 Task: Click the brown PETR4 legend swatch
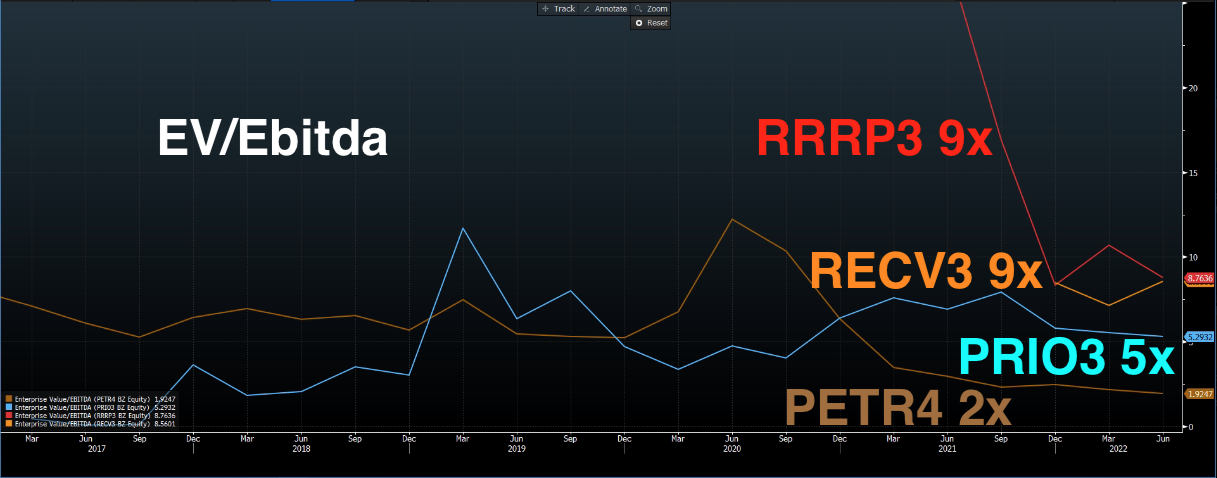pyautogui.click(x=8, y=399)
